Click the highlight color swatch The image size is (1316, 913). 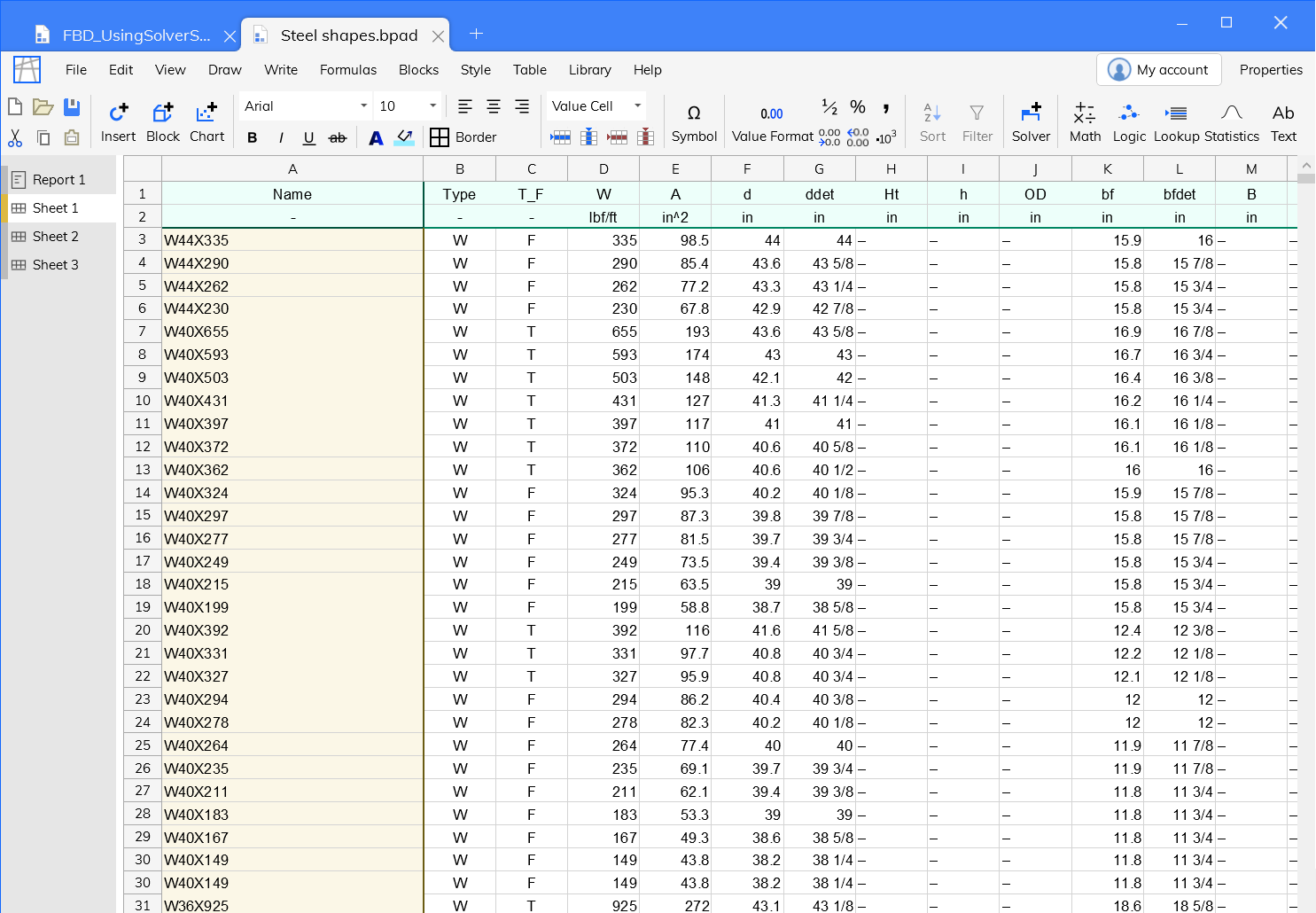pyautogui.click(x=404, y=137)
